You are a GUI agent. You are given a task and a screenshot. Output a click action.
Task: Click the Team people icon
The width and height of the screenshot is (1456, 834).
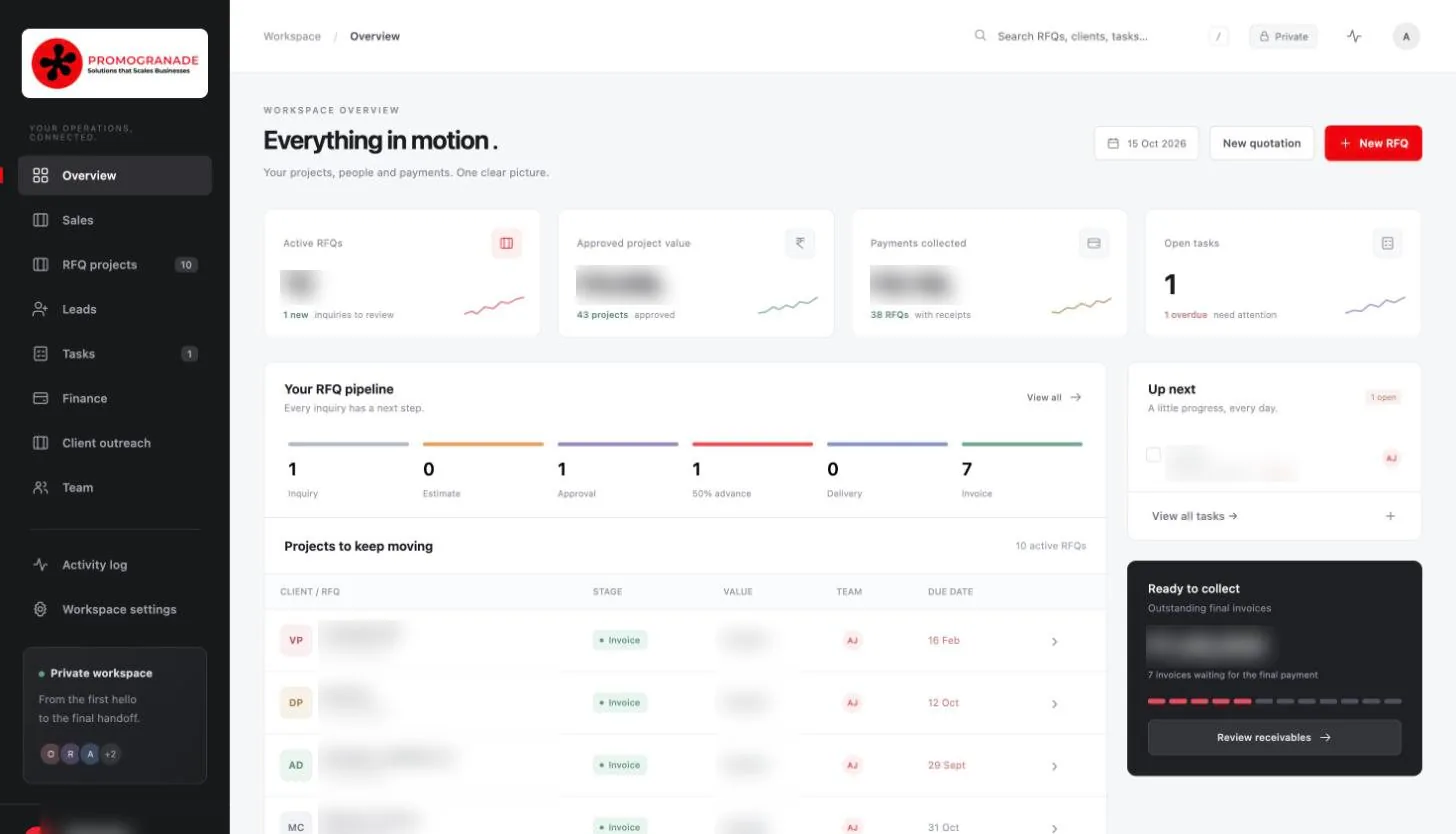coord(41,488)
